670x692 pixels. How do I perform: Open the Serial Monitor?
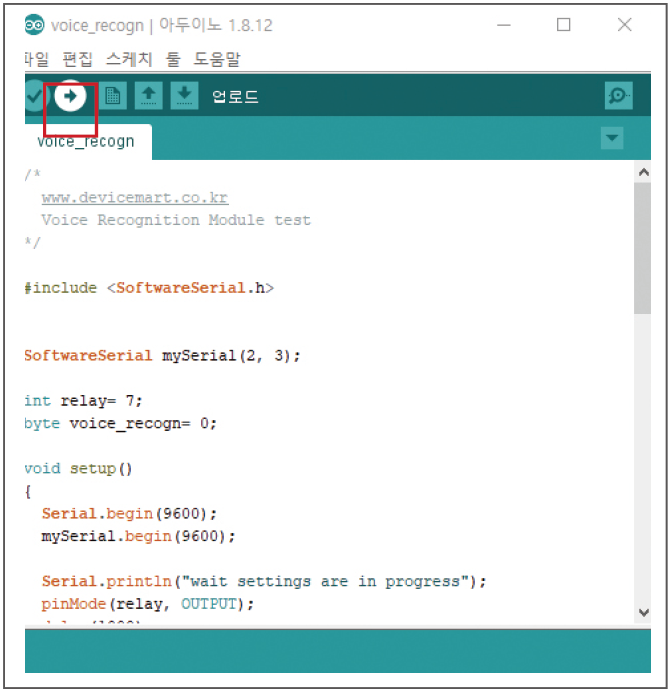618,95
